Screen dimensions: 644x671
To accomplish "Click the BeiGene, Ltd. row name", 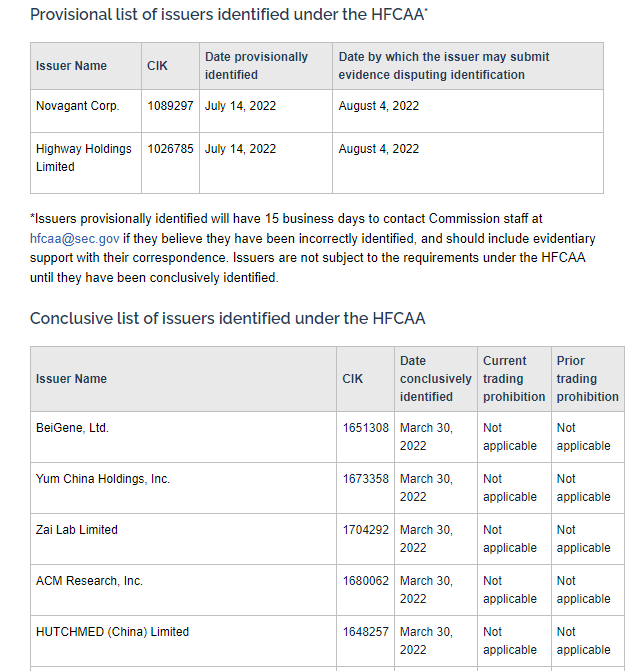I will point(72,428).
